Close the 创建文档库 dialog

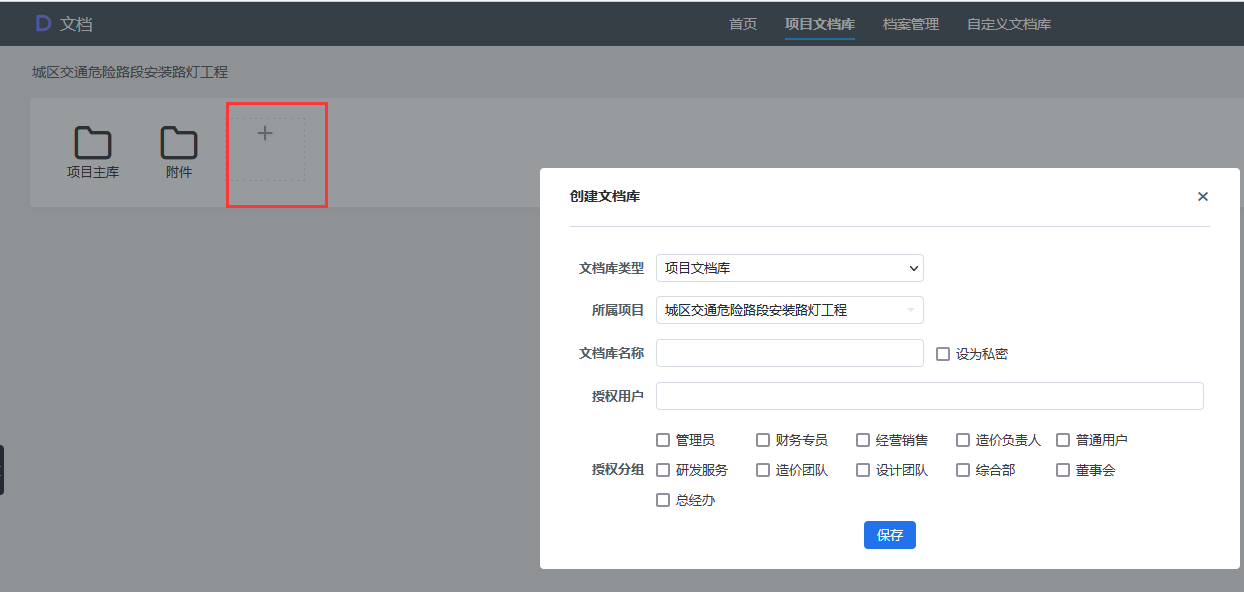(x=1203, y=197)
